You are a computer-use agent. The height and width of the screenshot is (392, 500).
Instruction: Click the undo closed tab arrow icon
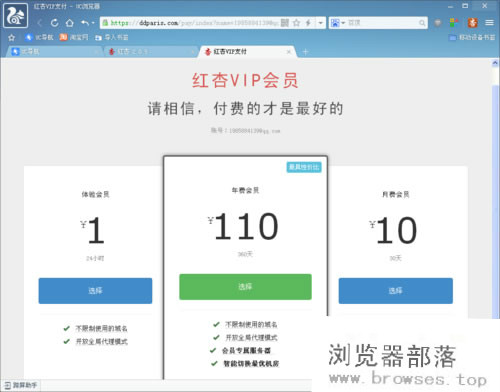coord(85,23)
